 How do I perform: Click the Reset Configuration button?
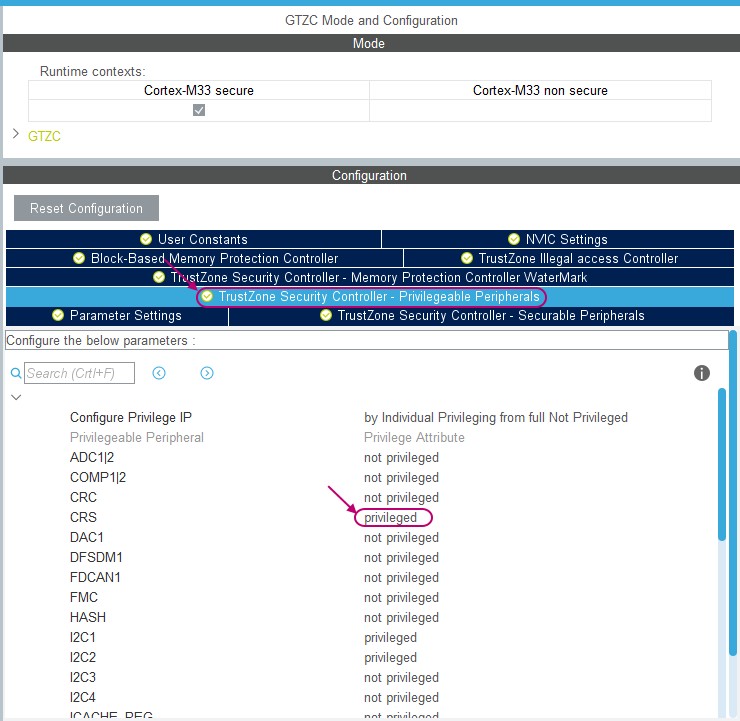(86, 208)
